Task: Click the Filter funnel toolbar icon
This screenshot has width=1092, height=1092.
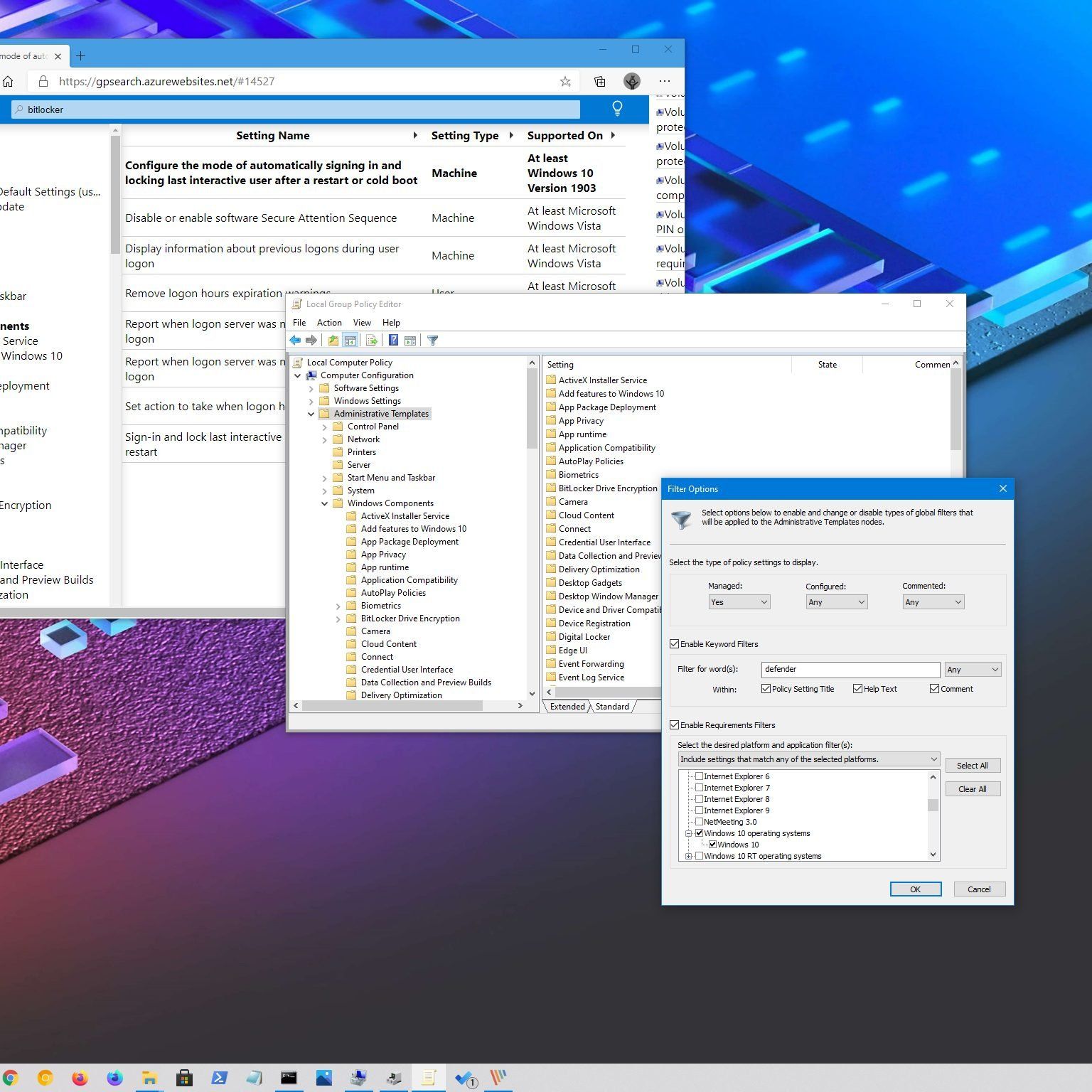Action: pos(432,341)
